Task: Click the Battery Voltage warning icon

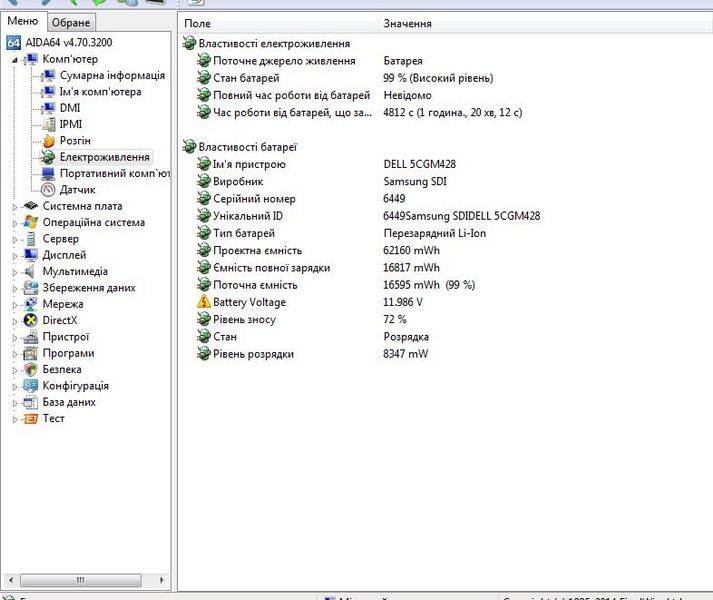Action: click(x=204, y=302)
